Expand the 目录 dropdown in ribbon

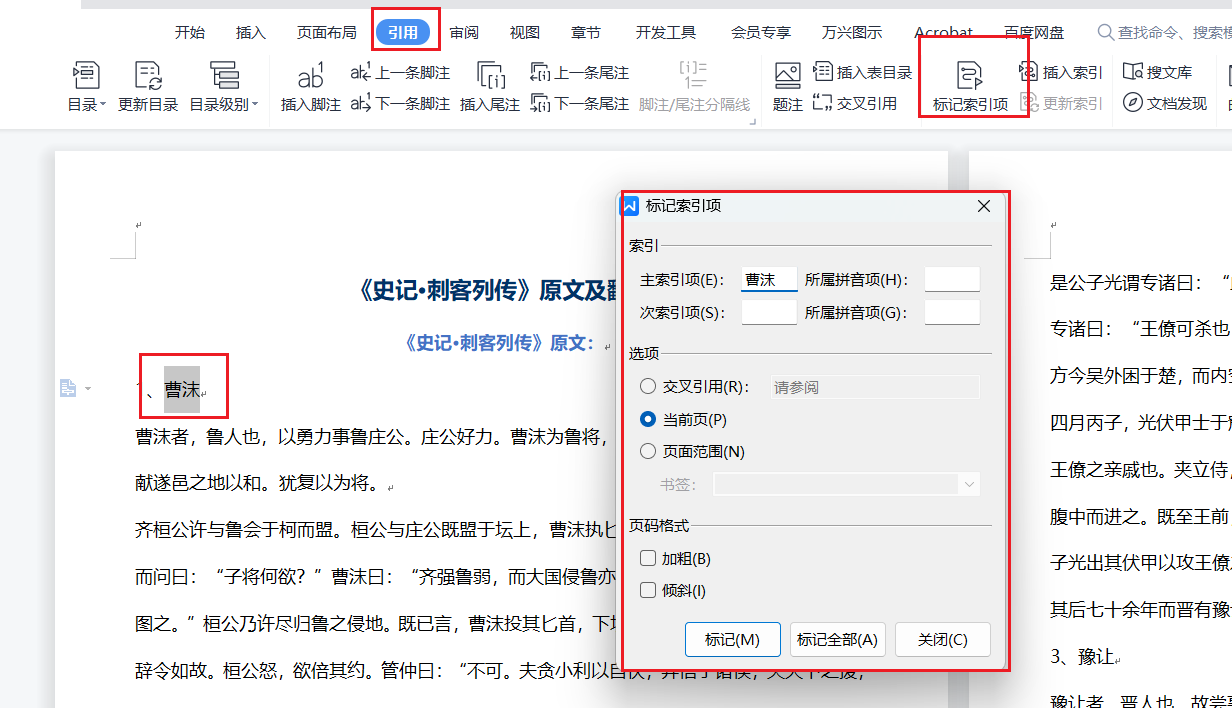(x=87, y=104)
